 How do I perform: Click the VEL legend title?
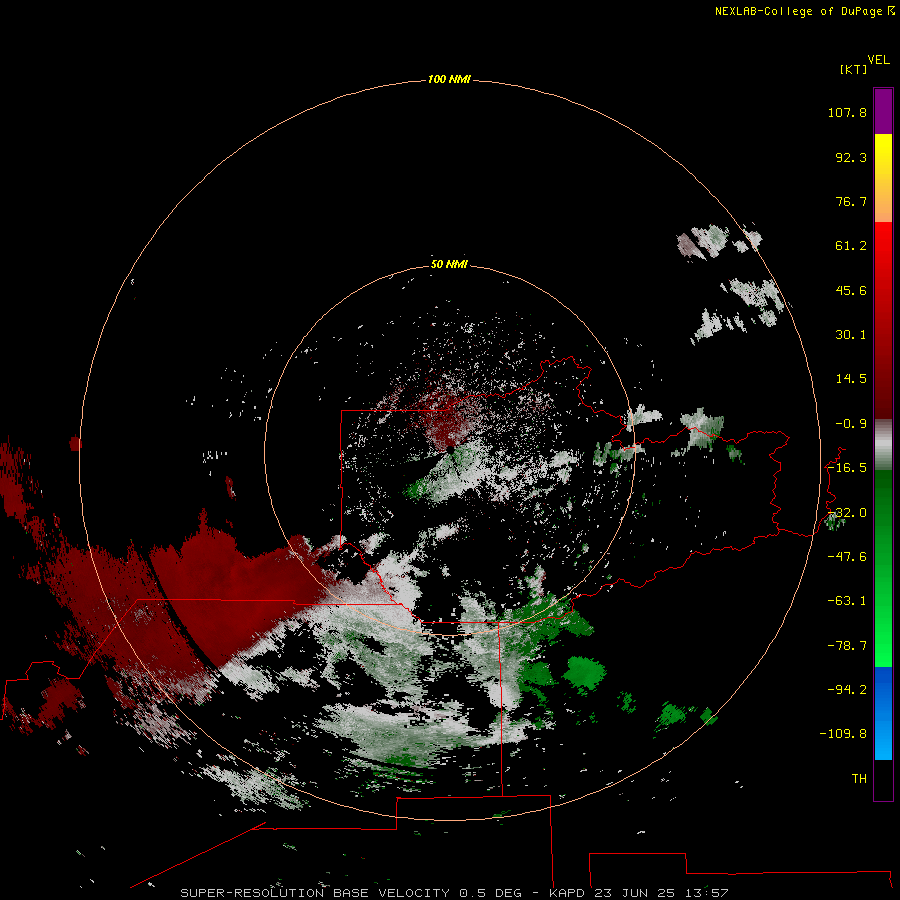tap(878, 60)
